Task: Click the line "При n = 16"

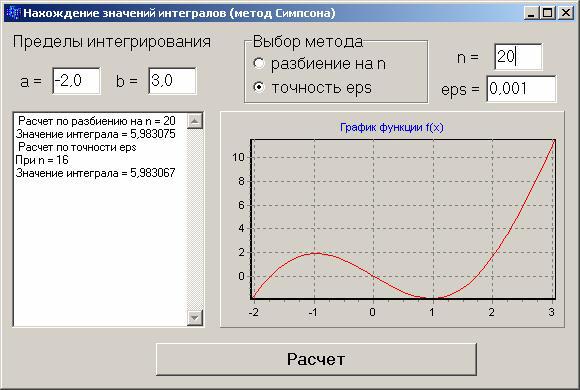Action: [42, 160]
